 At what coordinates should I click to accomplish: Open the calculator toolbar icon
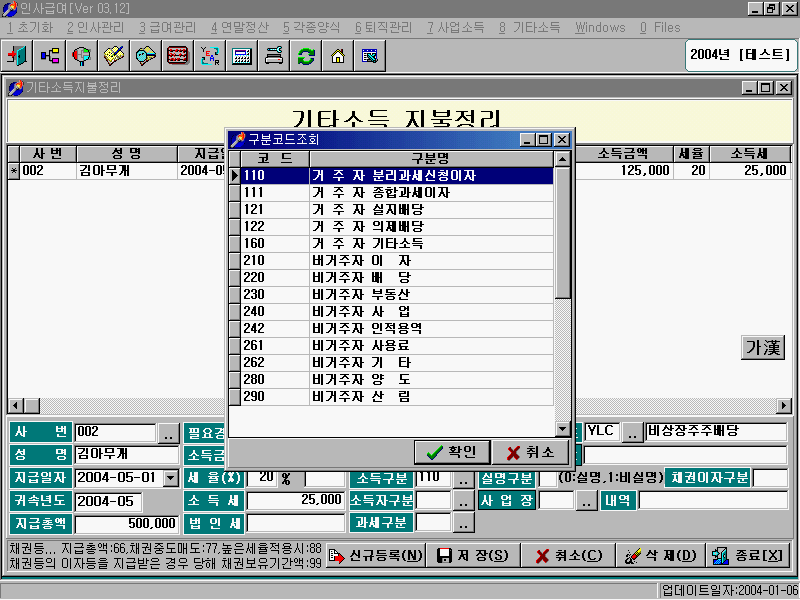point(242,55)
